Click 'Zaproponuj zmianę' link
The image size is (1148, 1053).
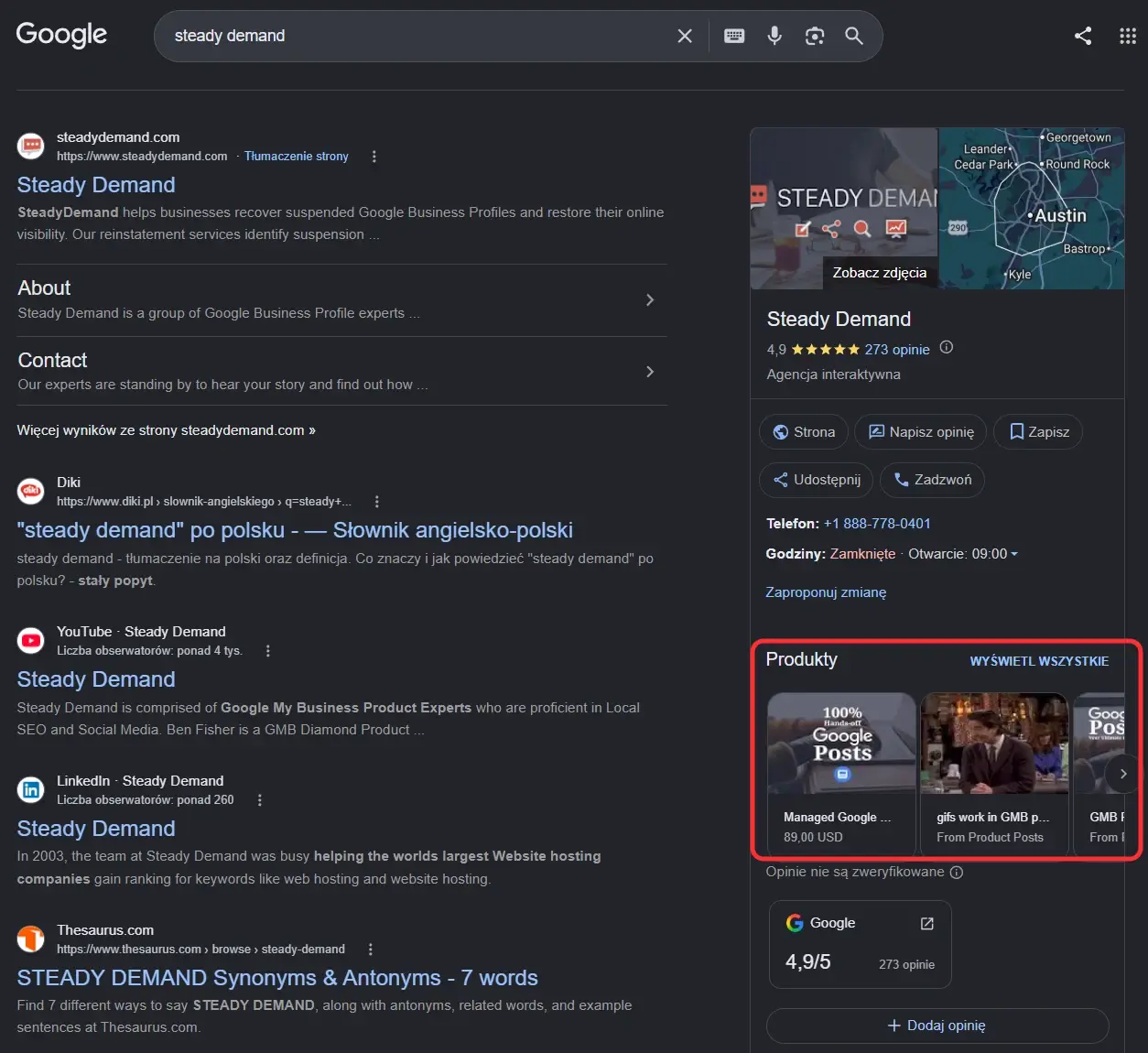(826, 592)
